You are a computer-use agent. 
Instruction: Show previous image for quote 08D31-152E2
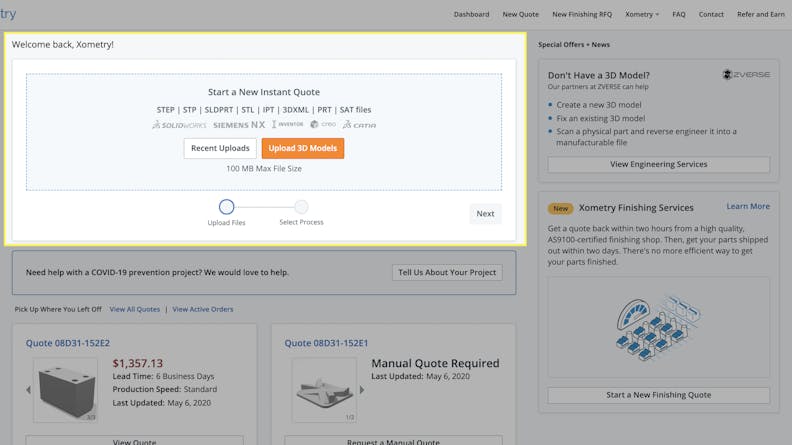point(28,390)
